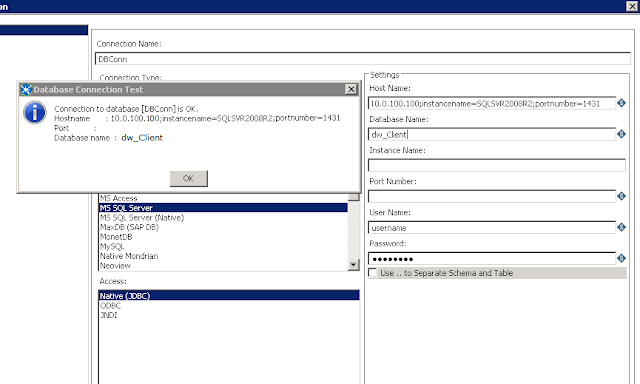Select MaxDB (SAP DB) connection type
Screen dimensions: 640x384
pyautogui.click(x=223, y=227)
